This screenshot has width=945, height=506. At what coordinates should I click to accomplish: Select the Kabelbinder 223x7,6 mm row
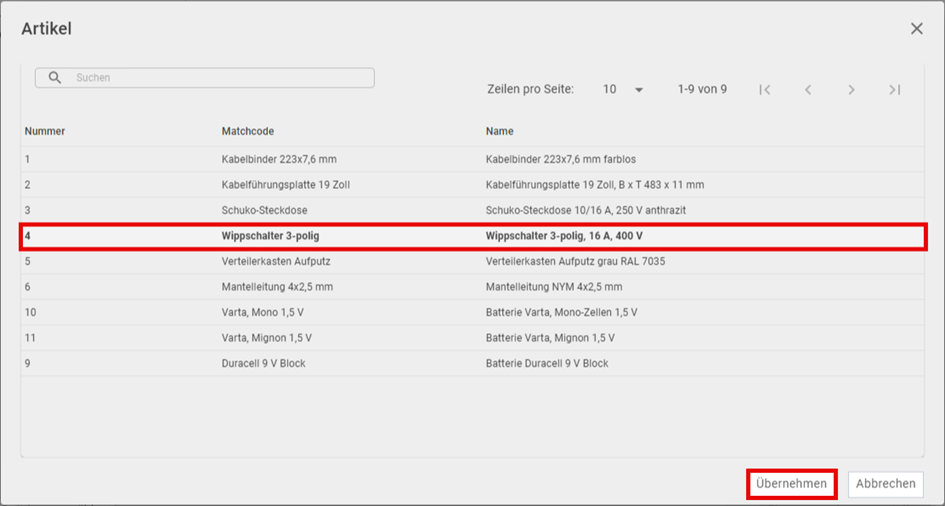tap(472, 160)
